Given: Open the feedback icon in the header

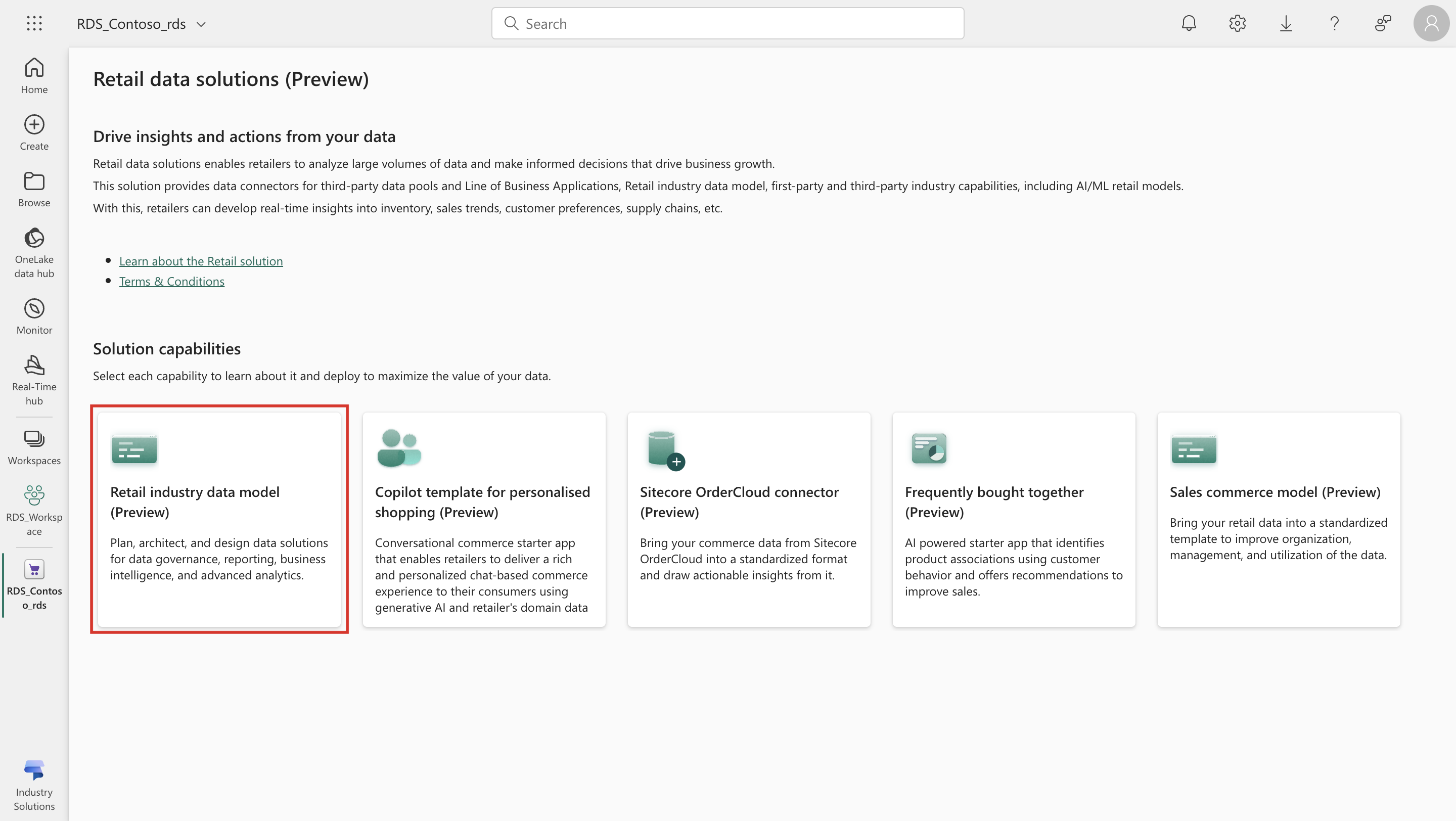Looking at the screenshot, I should tap(1383, 23).
